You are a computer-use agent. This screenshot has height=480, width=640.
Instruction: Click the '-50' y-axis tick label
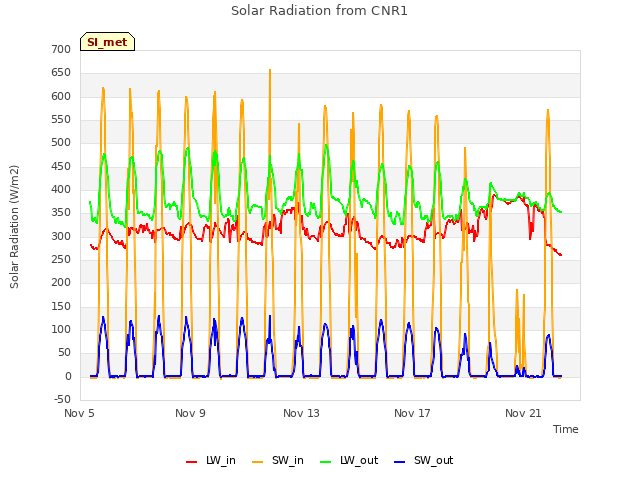[62, 399]
